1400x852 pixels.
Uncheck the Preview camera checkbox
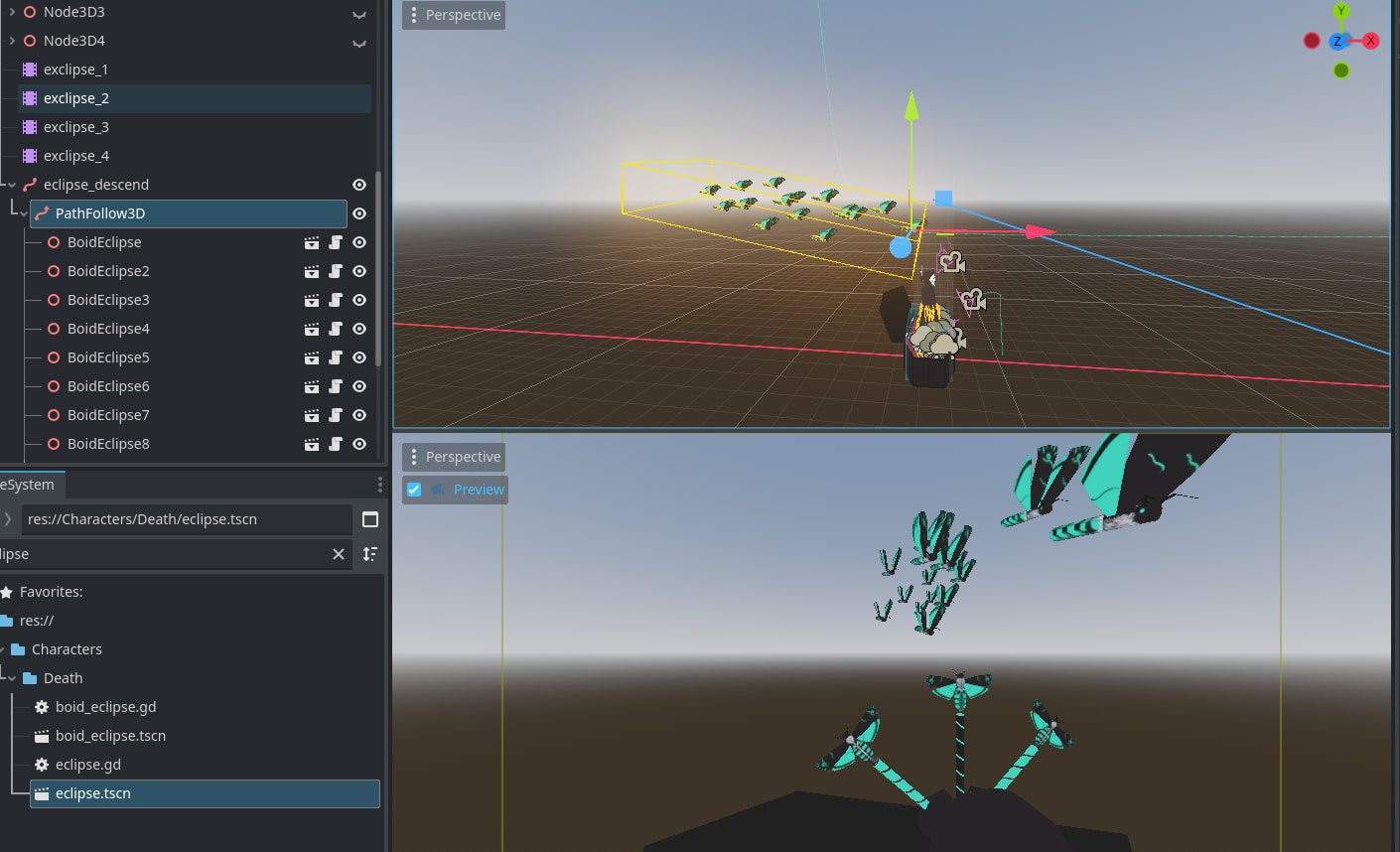point(414,490)
